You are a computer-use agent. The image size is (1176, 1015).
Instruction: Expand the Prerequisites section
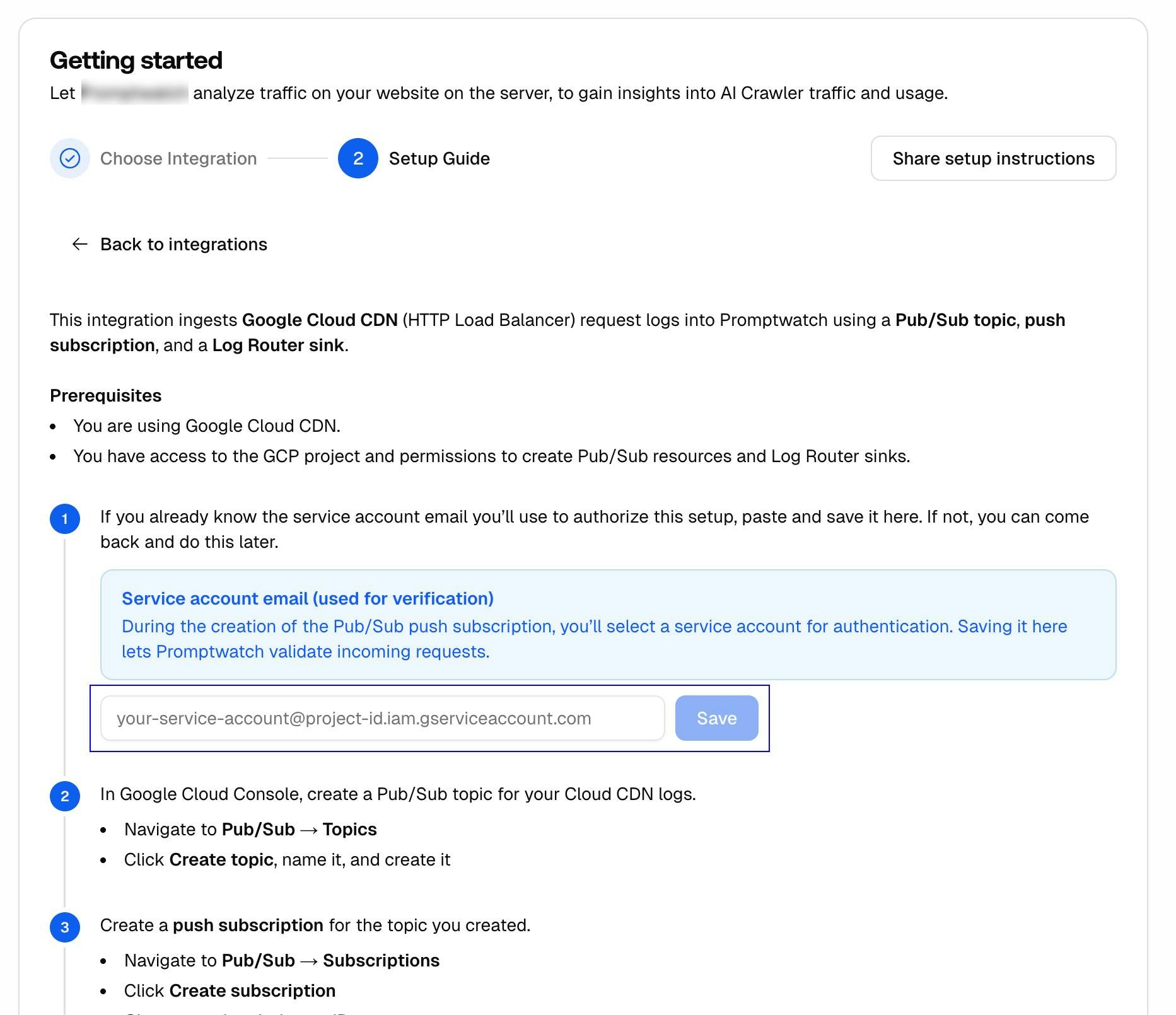(x=105, y=395)
